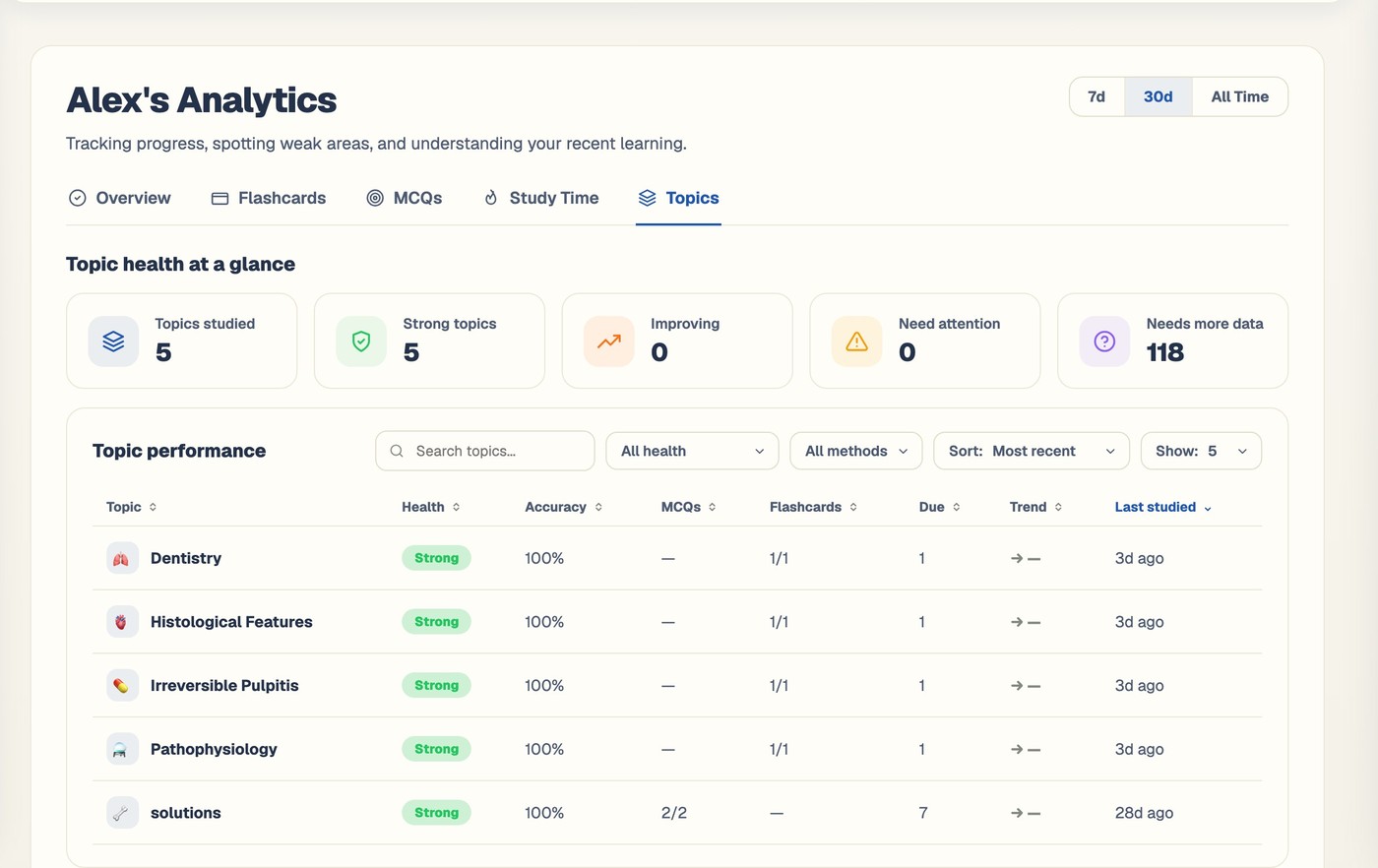Click the Pathophysiology topic icon
This screenshot has height=868, width=1378.
(x=122, y=749)
